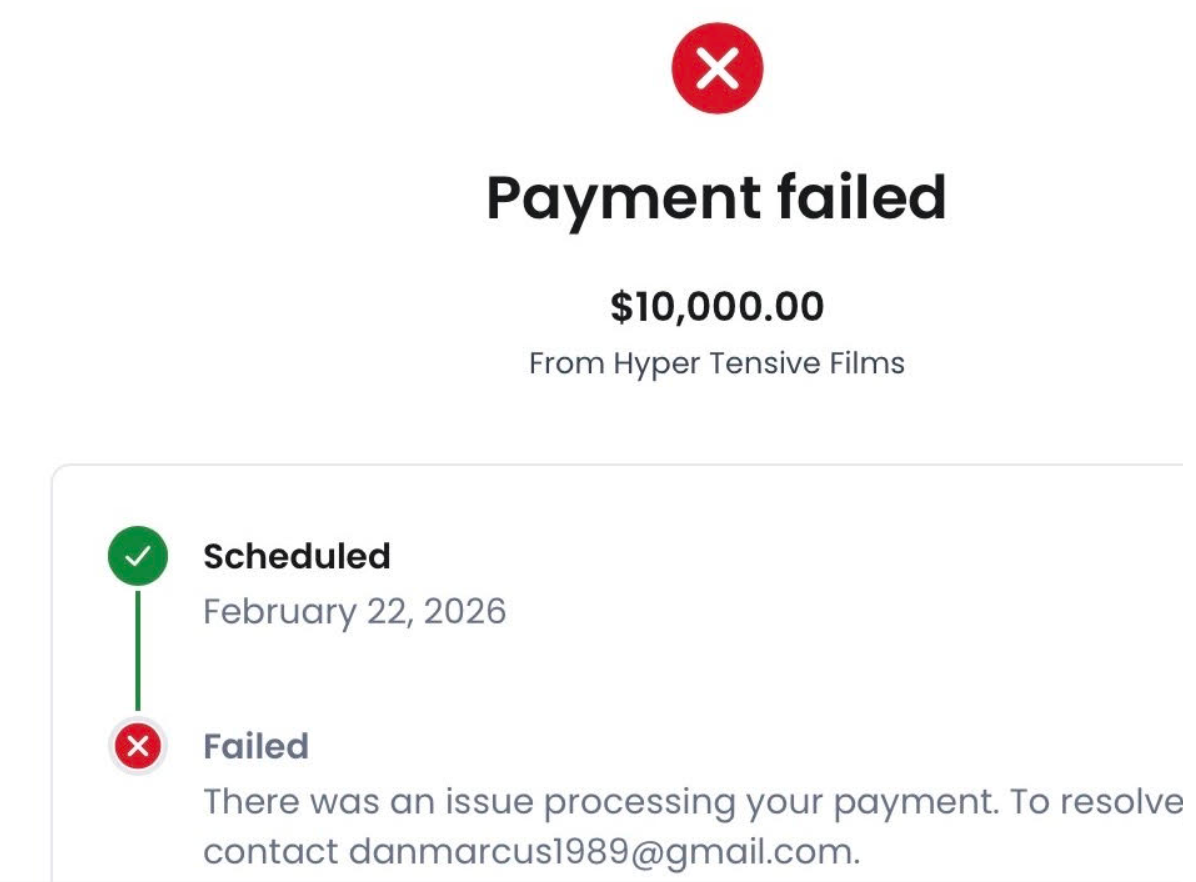Click the year 2026 in the date
The image size is (1196, 882).
(465, 611)
